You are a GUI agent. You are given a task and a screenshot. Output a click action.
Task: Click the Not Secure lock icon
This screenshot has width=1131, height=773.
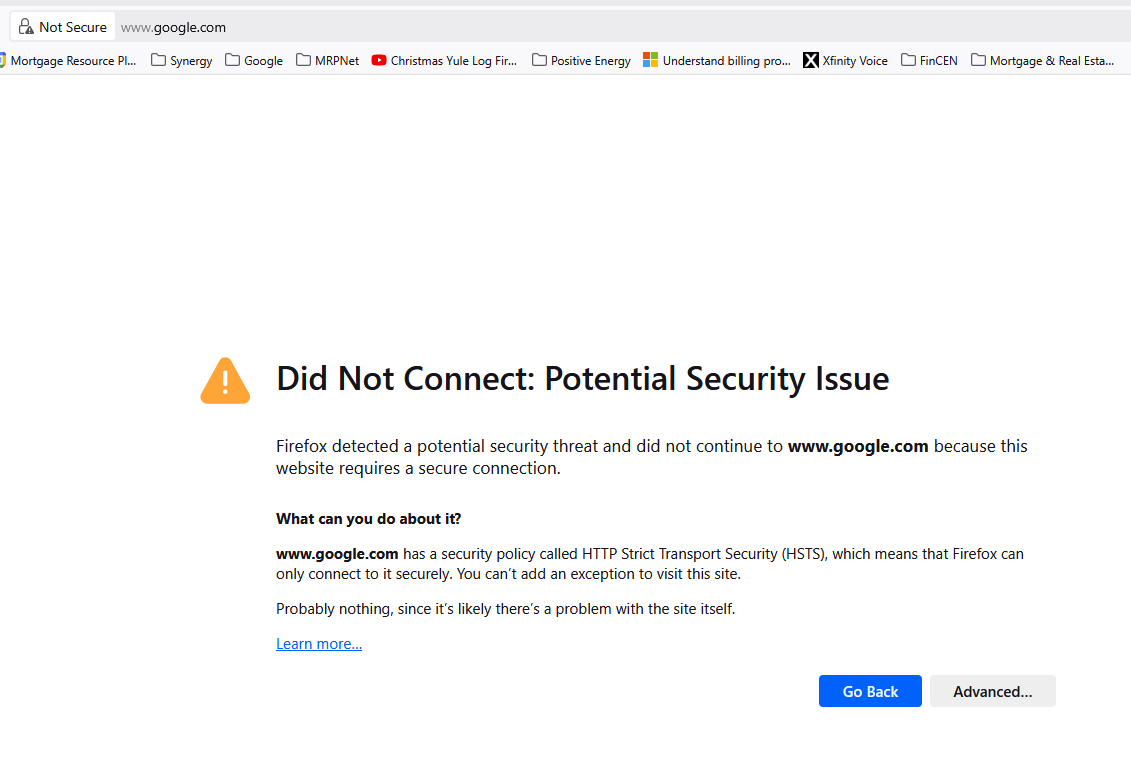26,27
